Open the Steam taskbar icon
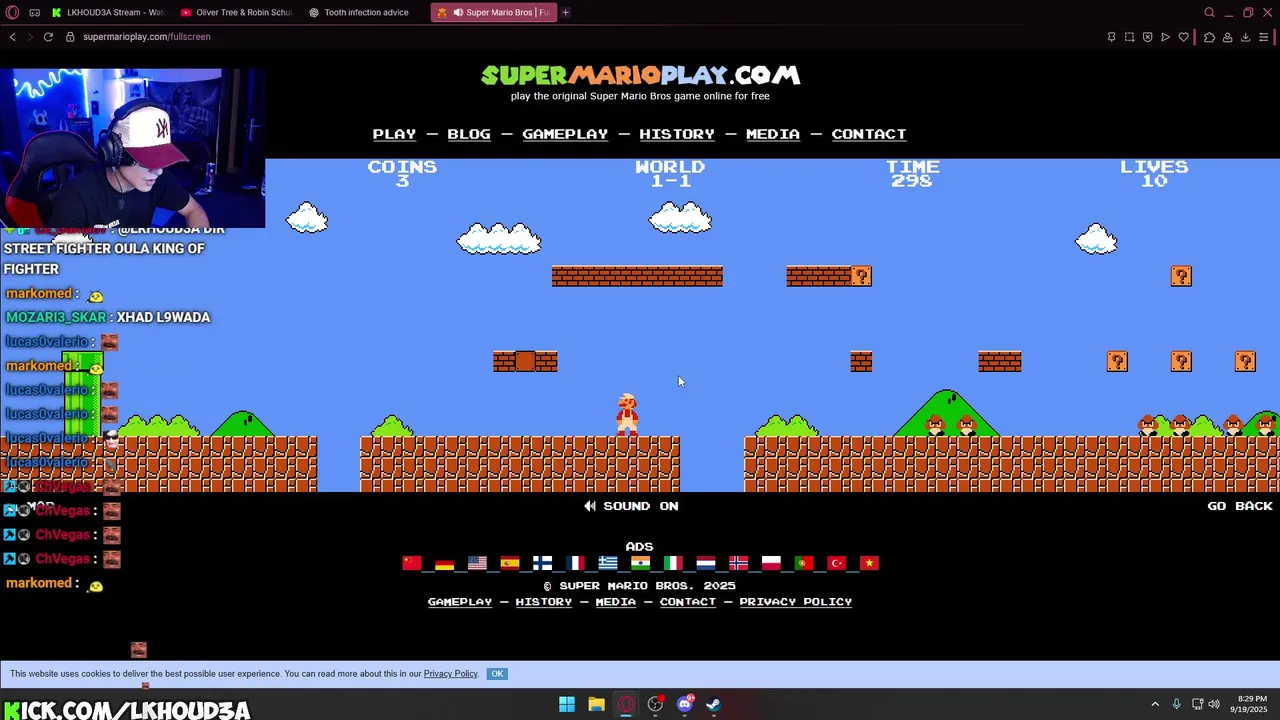 tap(714, 705)
